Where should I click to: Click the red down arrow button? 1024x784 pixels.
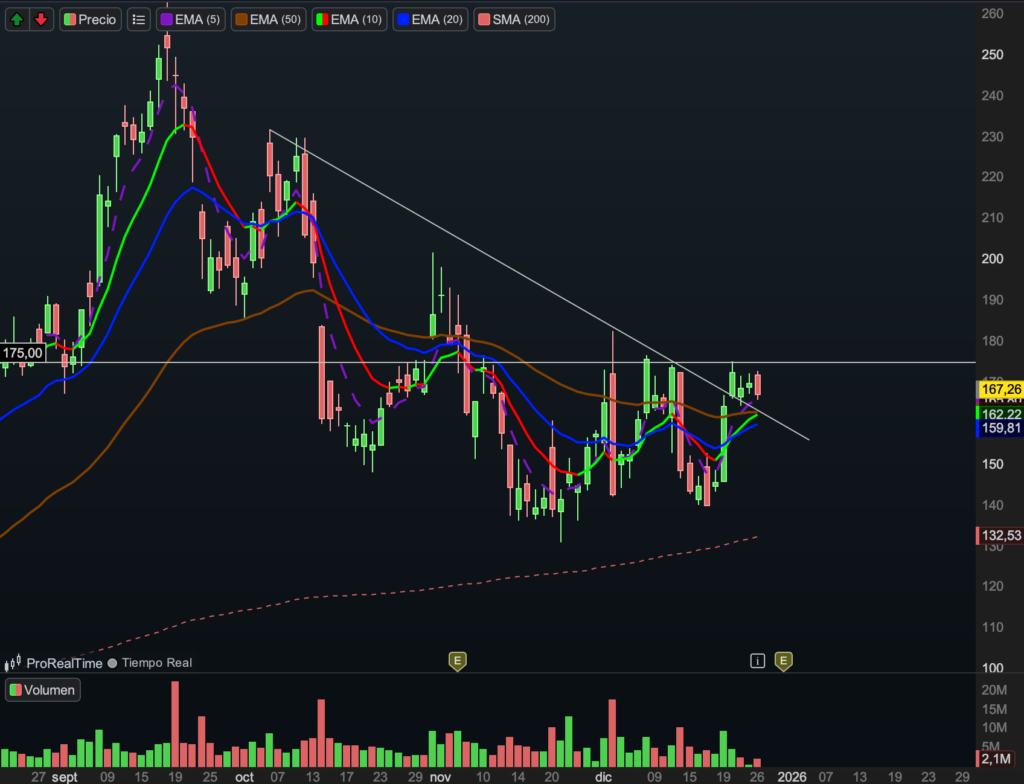point(41,19)
